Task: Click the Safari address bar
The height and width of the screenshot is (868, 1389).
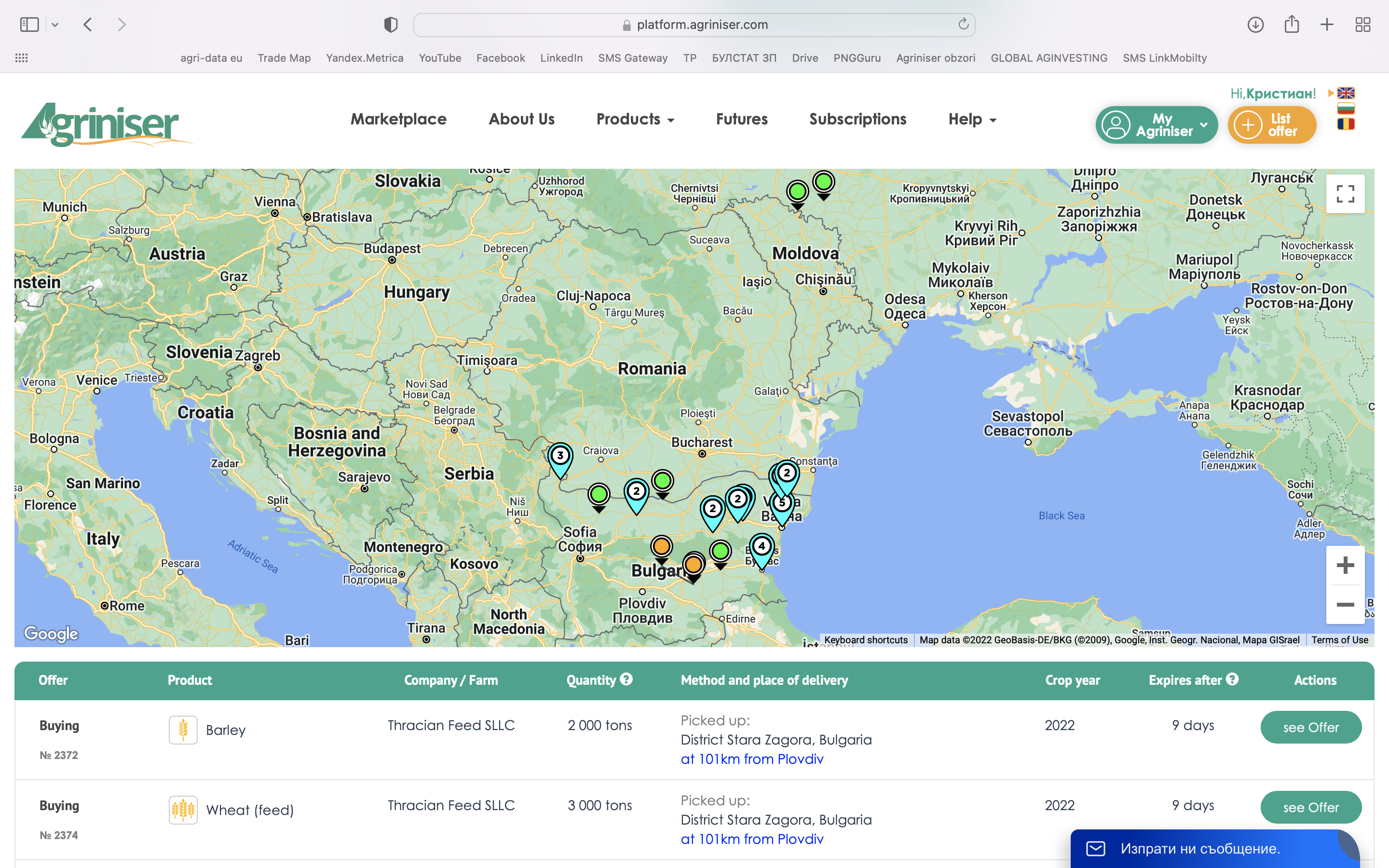Action: coord(694,25)
